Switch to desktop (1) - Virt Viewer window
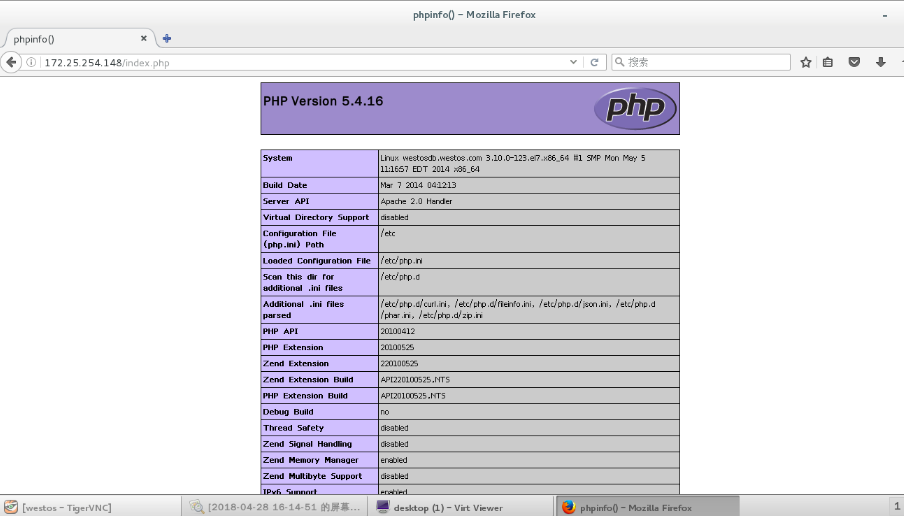This screenshot has width=904, height=516. 462,507
